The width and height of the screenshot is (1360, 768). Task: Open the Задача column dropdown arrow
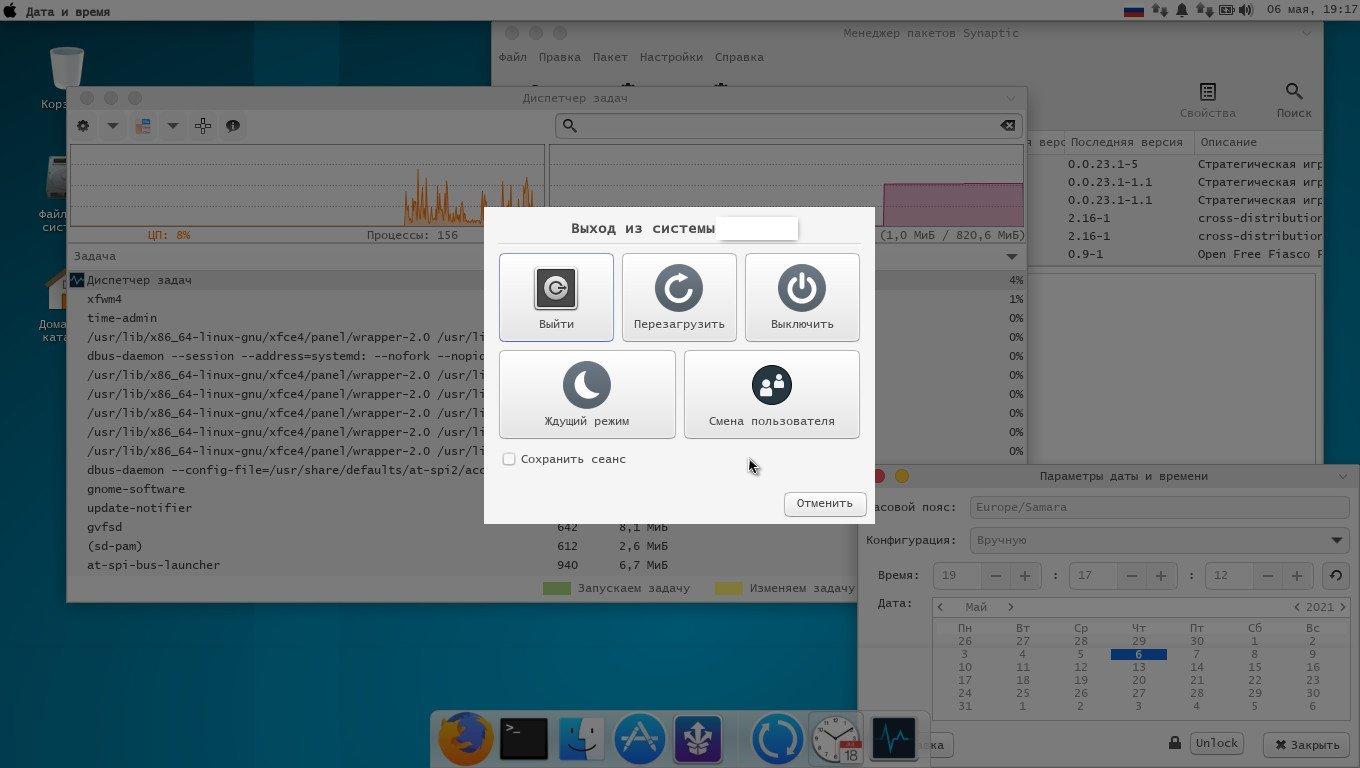pos(1012,257)
